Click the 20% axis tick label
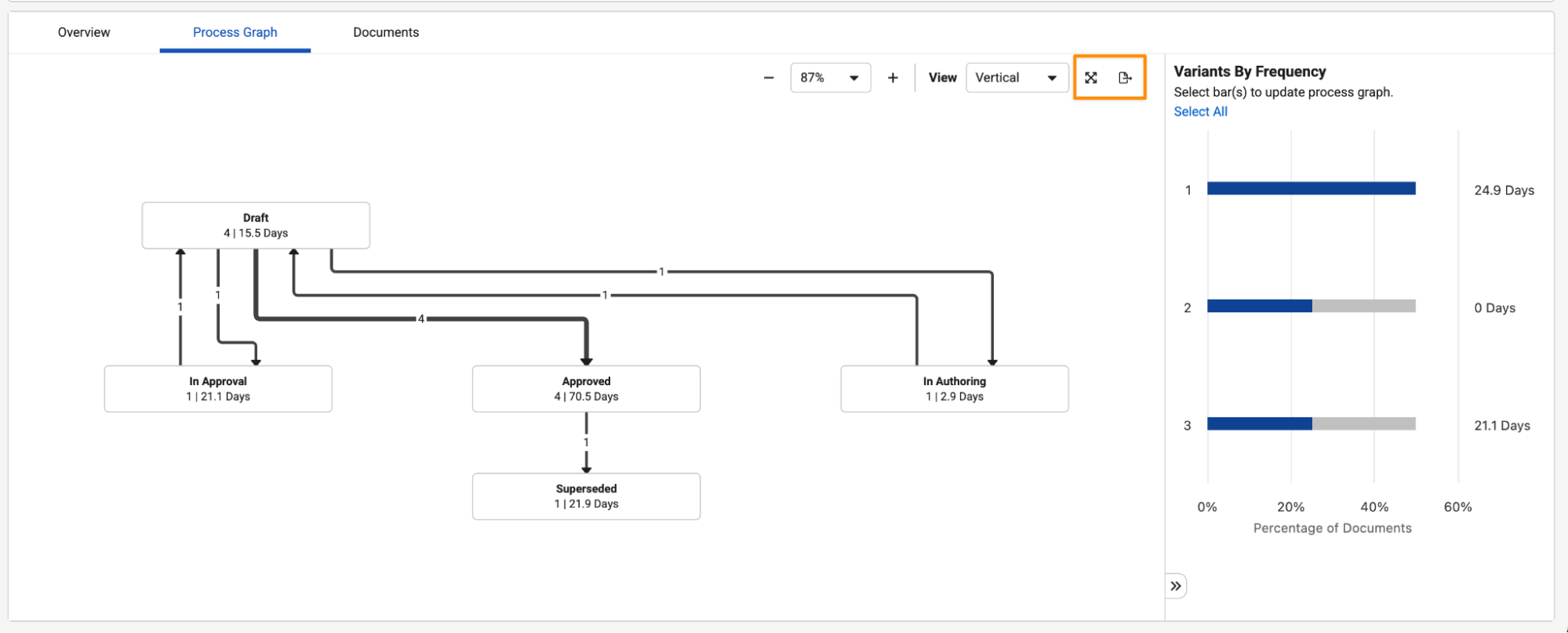 [1290, 507]
